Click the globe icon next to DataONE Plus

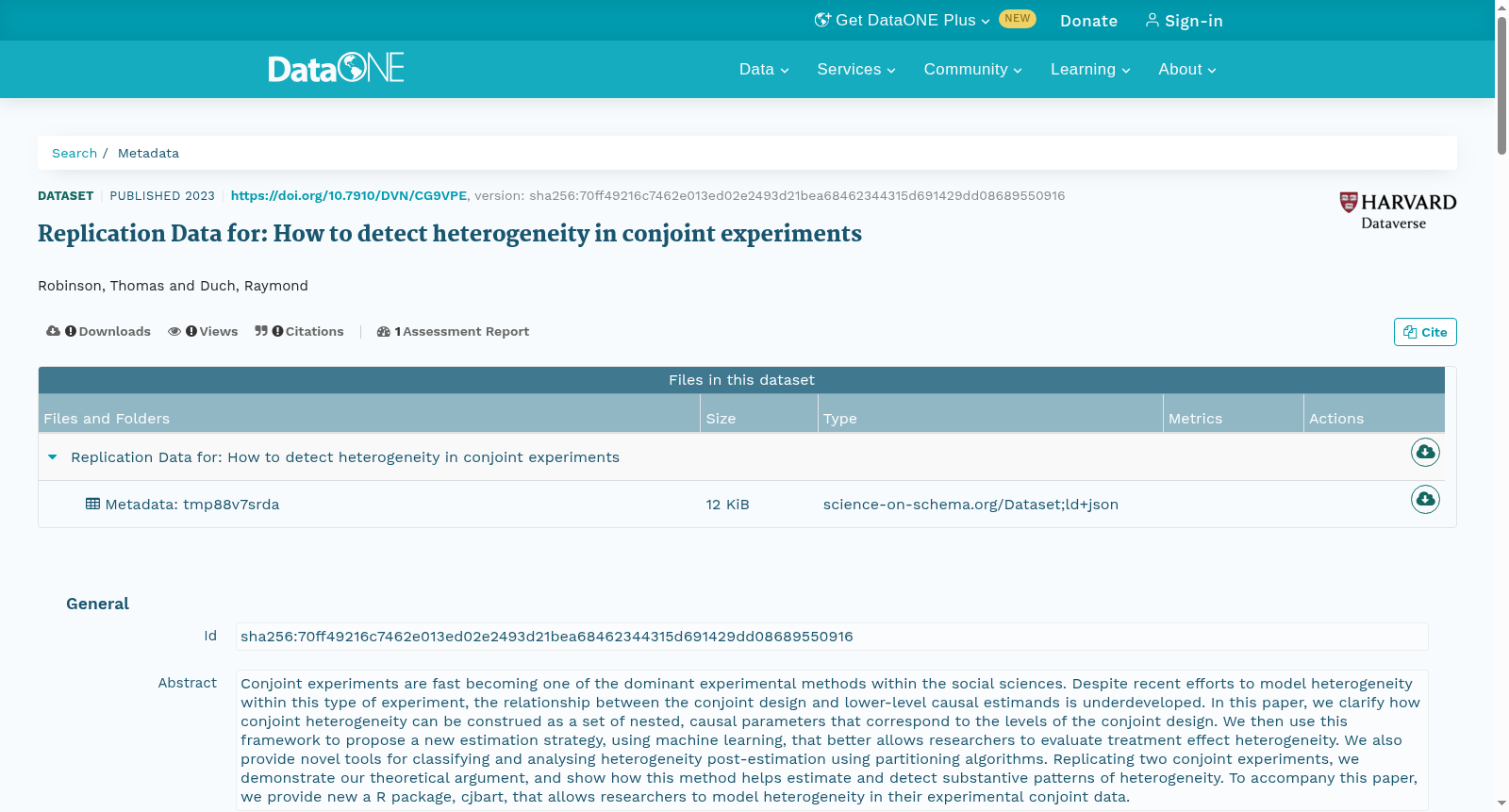822,20
